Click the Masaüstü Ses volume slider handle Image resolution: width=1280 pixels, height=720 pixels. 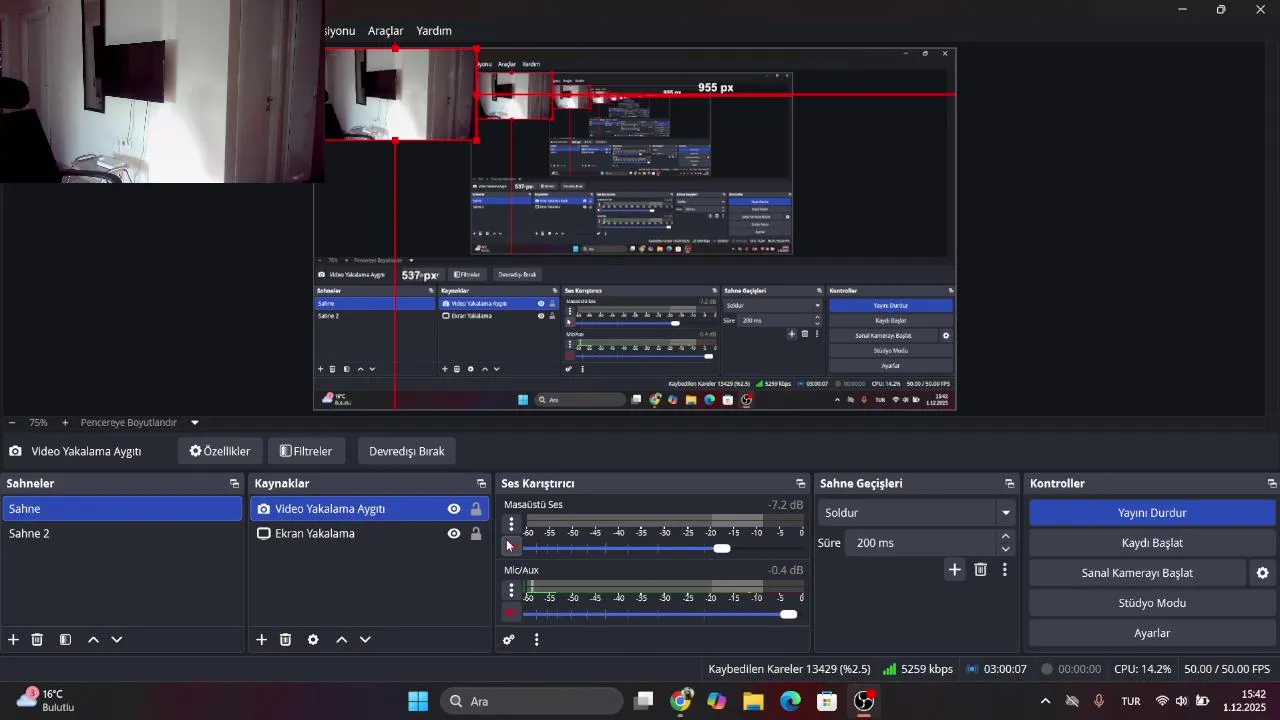click(722, 548)
